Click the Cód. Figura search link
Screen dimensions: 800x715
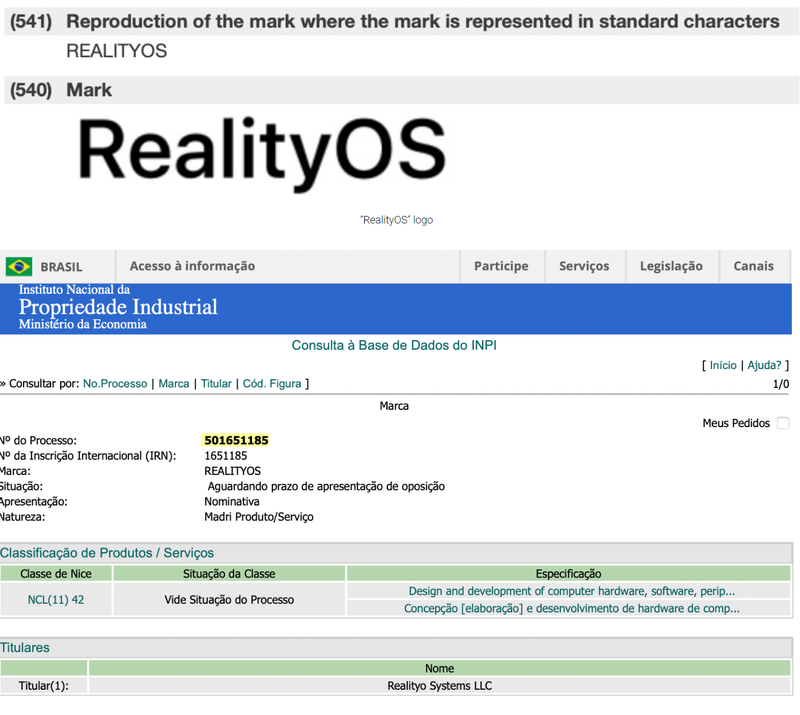pos(272,383)
